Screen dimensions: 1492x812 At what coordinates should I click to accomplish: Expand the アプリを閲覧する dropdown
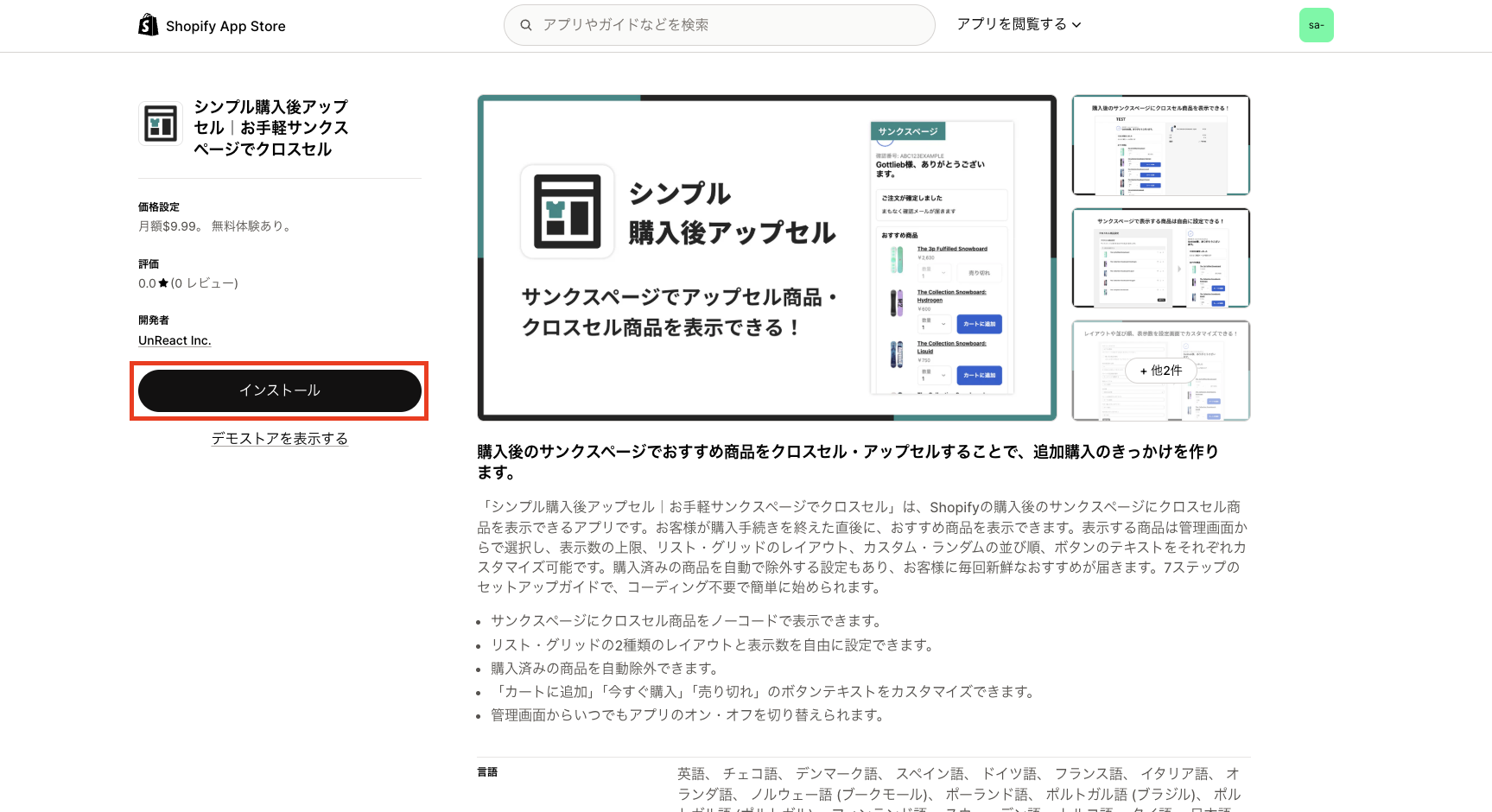click(x=1019, y=24)
